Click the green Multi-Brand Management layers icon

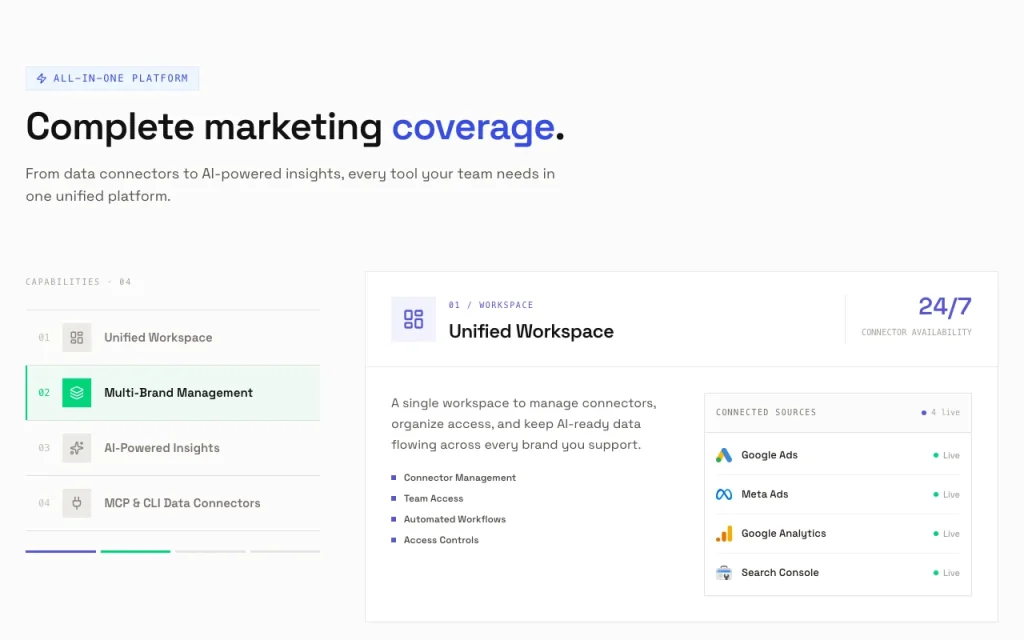coord(76,392)
